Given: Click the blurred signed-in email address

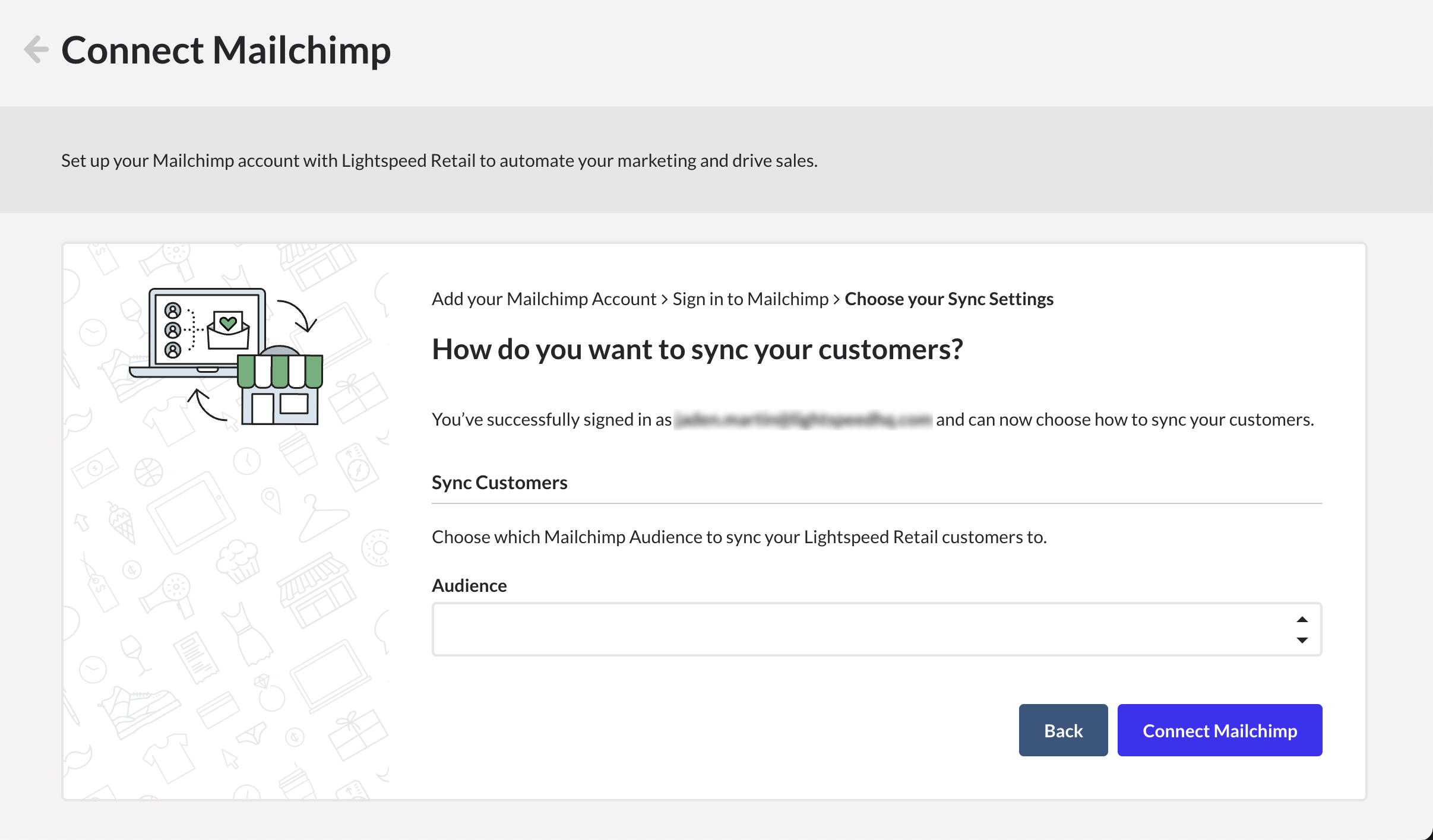Looking at the screenshot, I should tap(804, 420).
